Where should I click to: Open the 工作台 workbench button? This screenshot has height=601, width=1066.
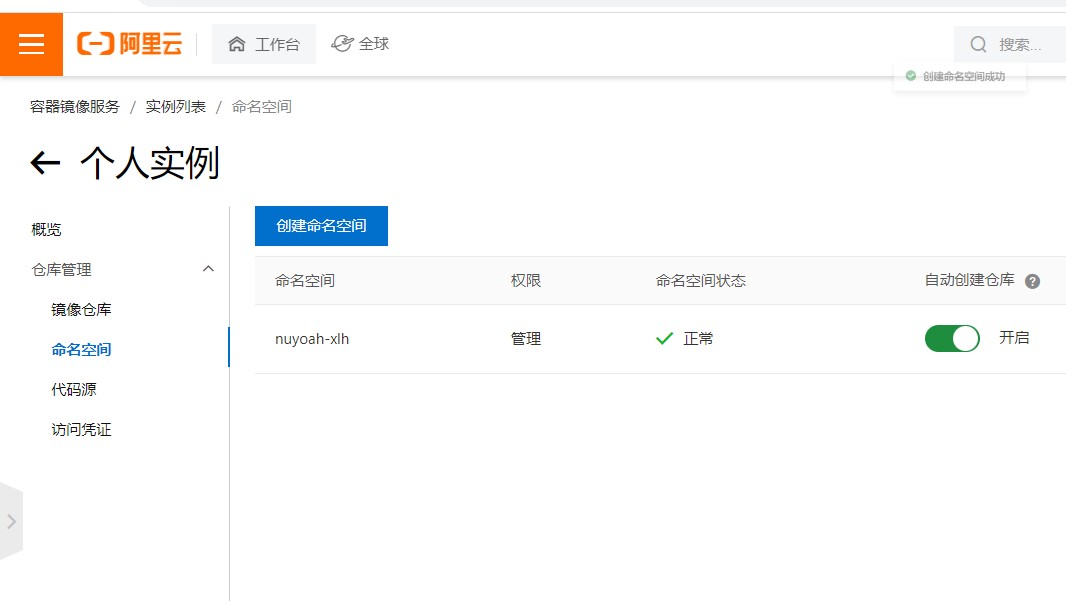coord(264,44)
